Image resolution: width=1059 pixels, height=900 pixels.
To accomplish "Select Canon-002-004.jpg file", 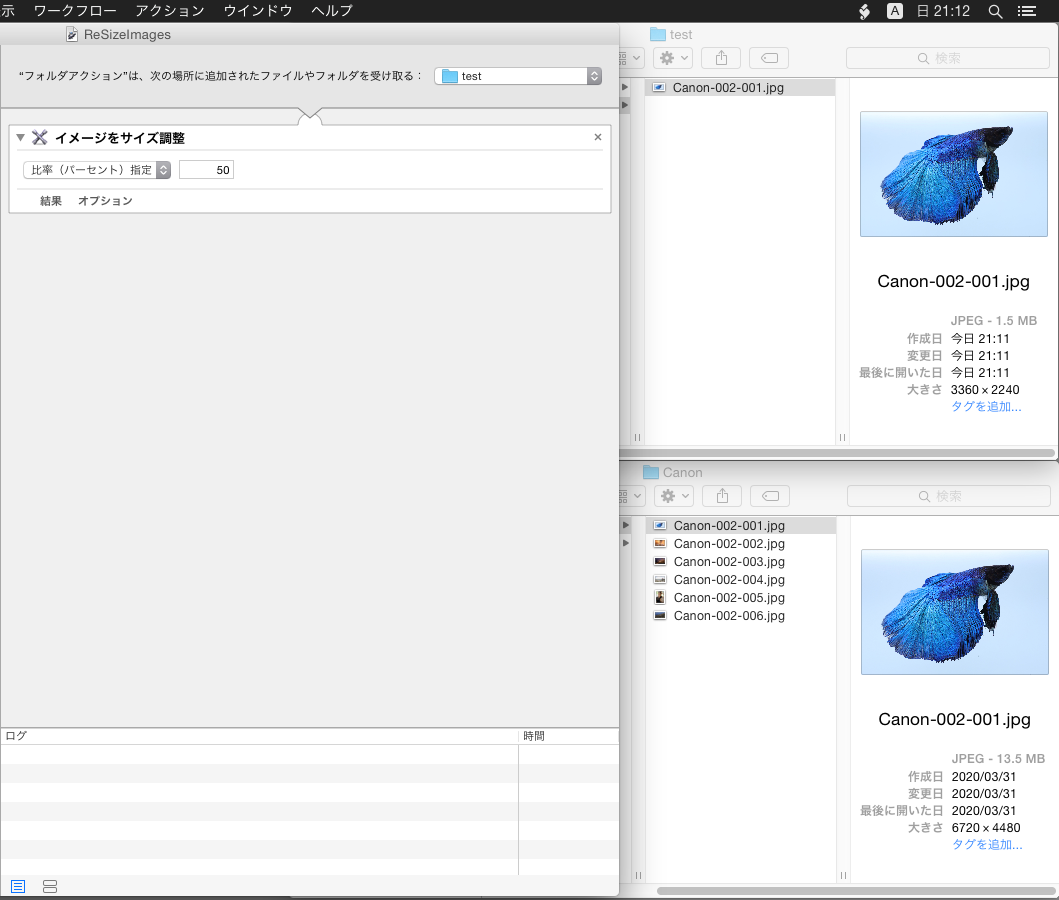I will coord(741,580).
